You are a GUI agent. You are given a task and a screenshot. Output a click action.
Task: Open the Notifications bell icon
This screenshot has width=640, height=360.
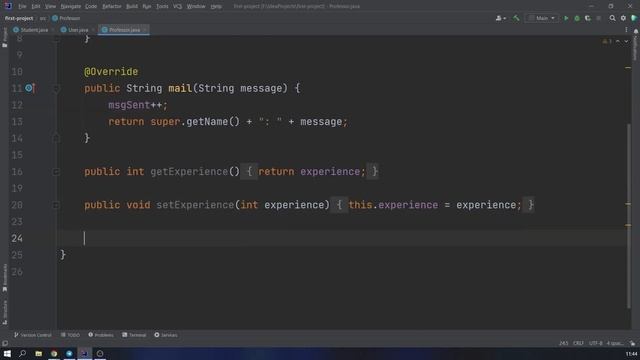pyautogui.click(x=636, y=31)
